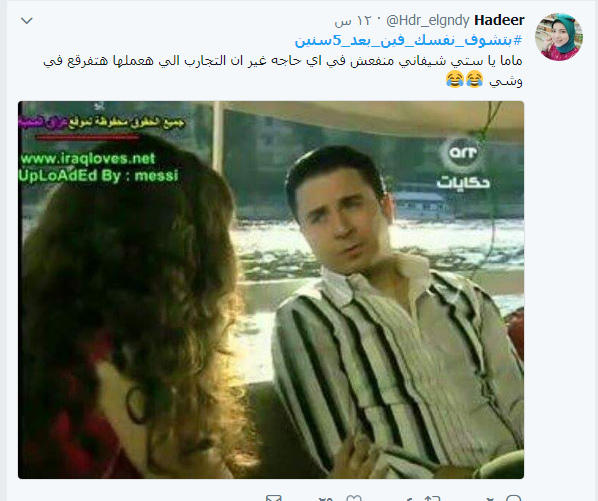Screen dimensions: 598x501
Task: Click the Arabic tweet text body
Action: point(283,71)
